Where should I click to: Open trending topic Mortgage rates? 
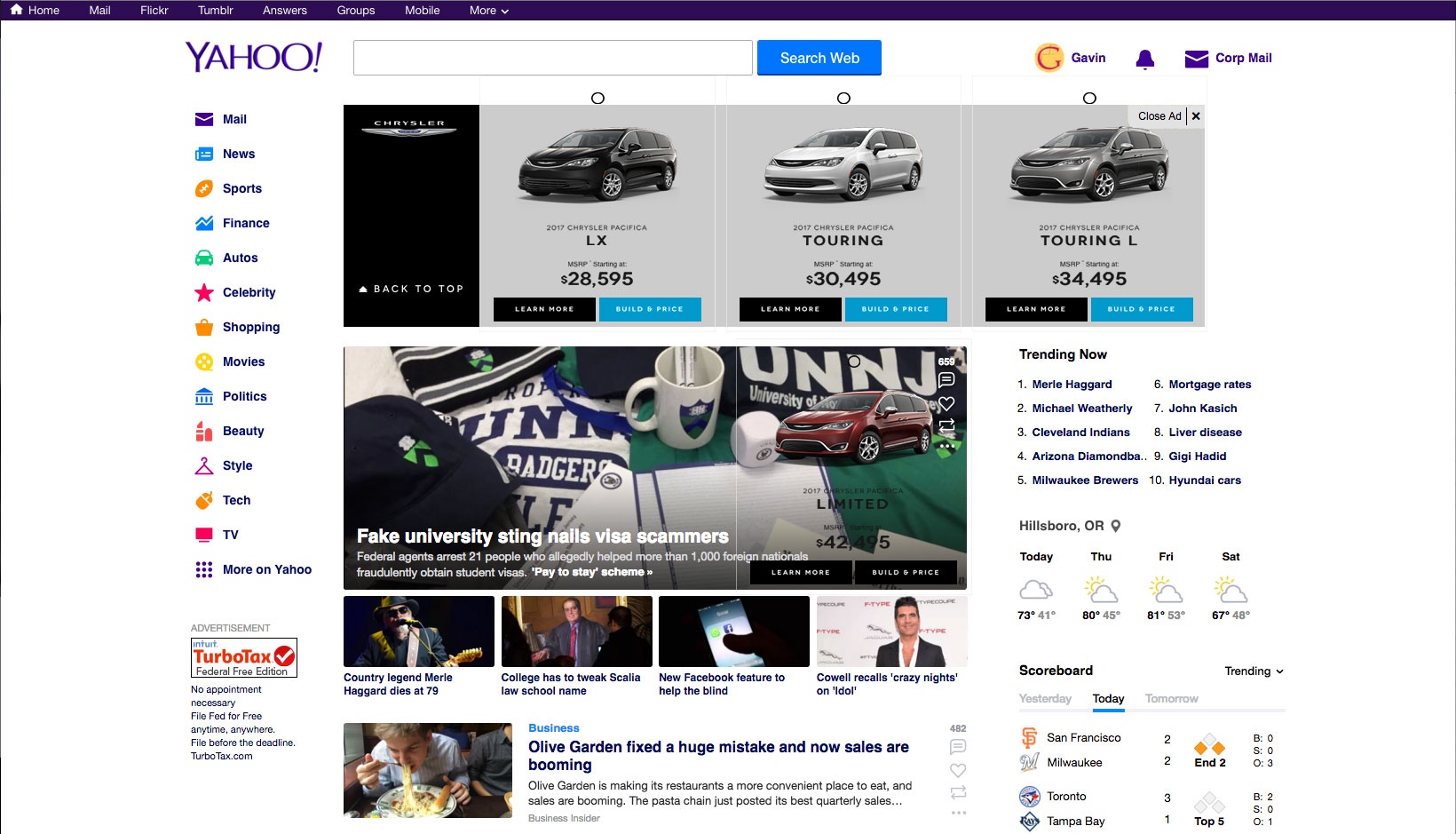pos(1210,385)
